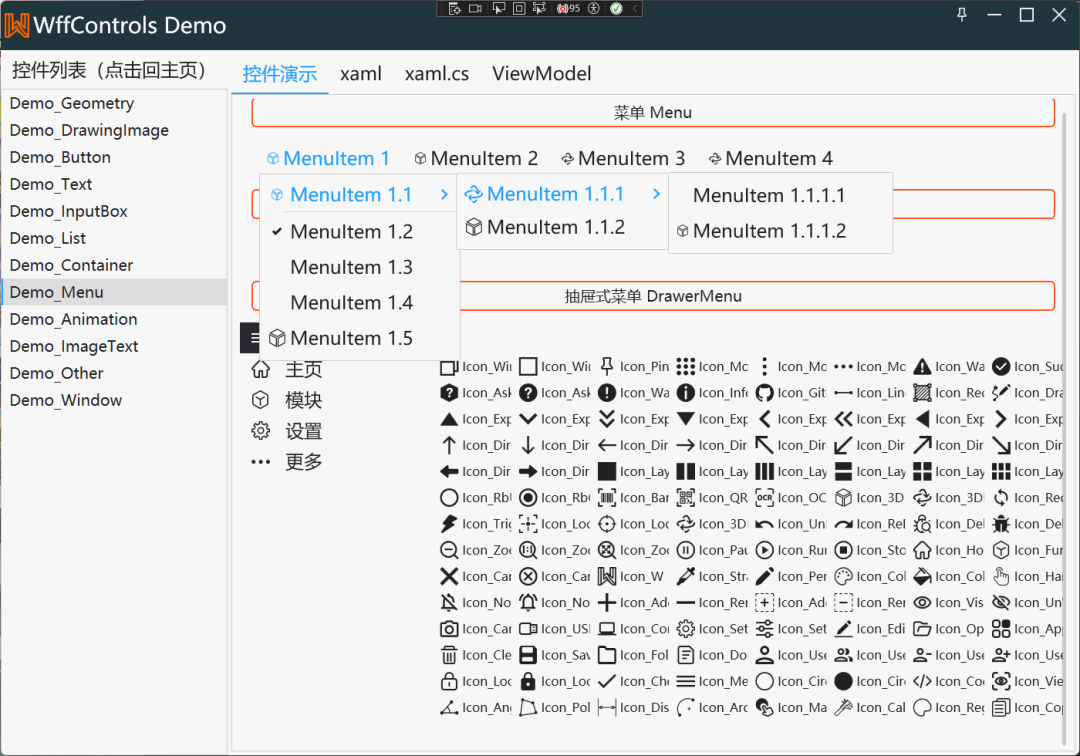Viewport: 1080px width, 756px height.
Task: Switch to the xaml.cs tab
Action: (x=436, y=74)
